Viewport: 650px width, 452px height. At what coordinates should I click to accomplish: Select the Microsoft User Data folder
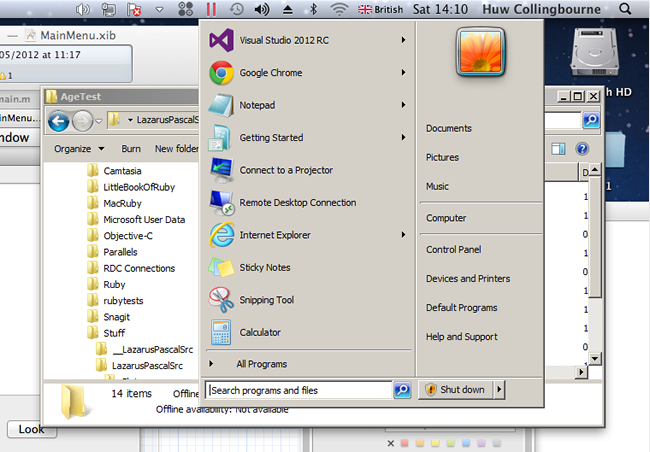click(136, 219)
